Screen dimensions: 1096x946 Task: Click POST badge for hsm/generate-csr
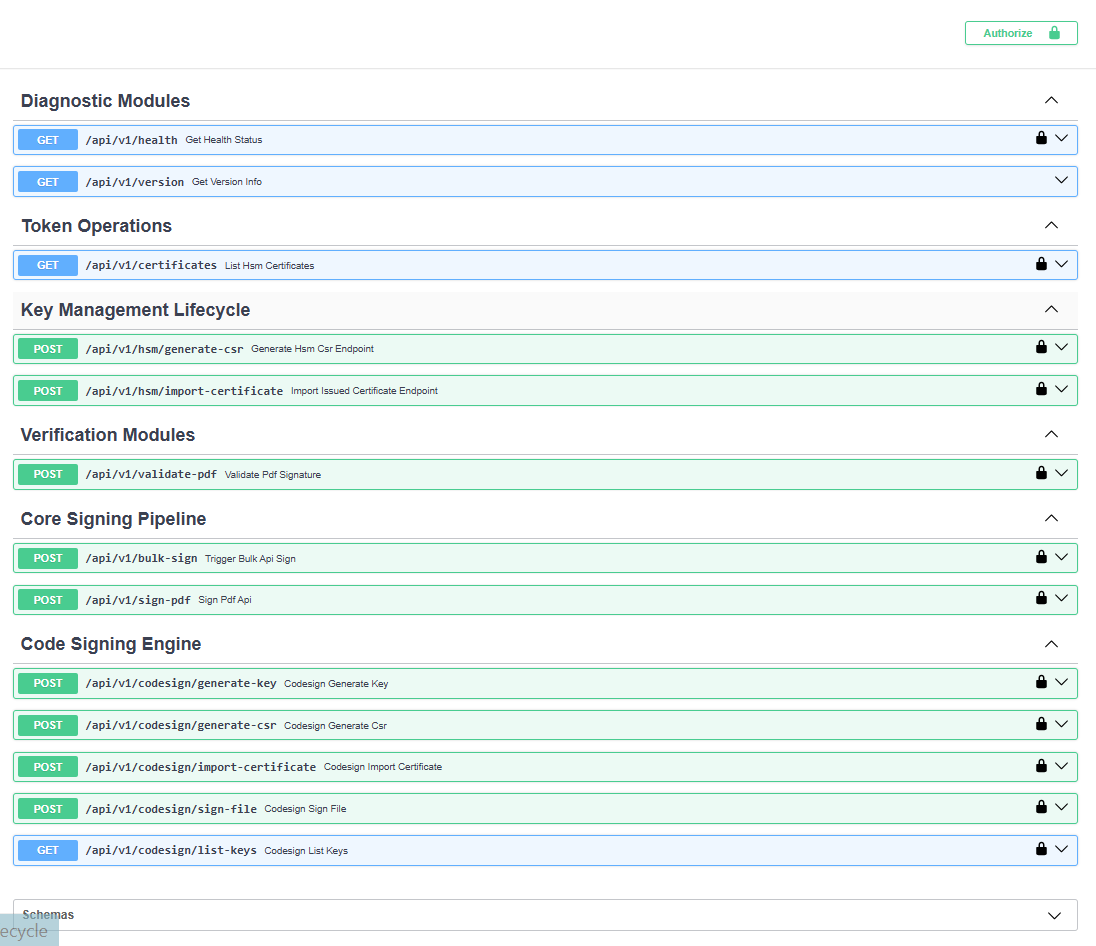tap(48, 349)
